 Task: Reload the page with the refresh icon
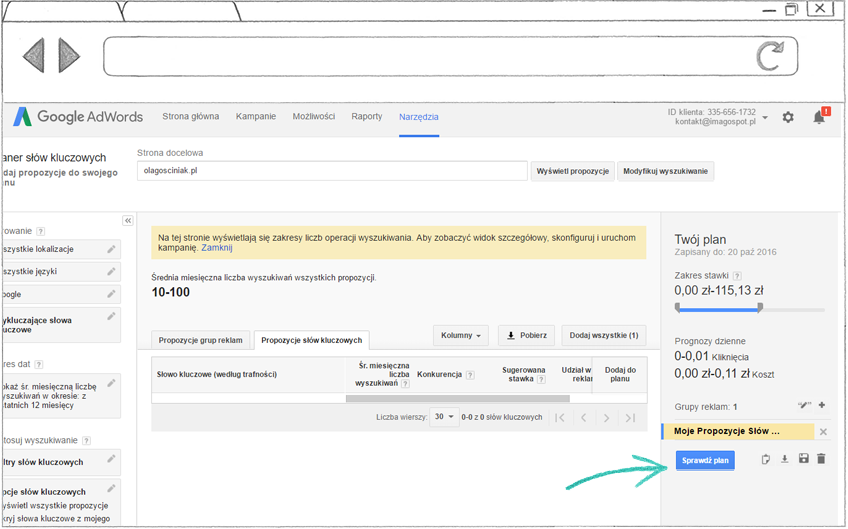770,56
